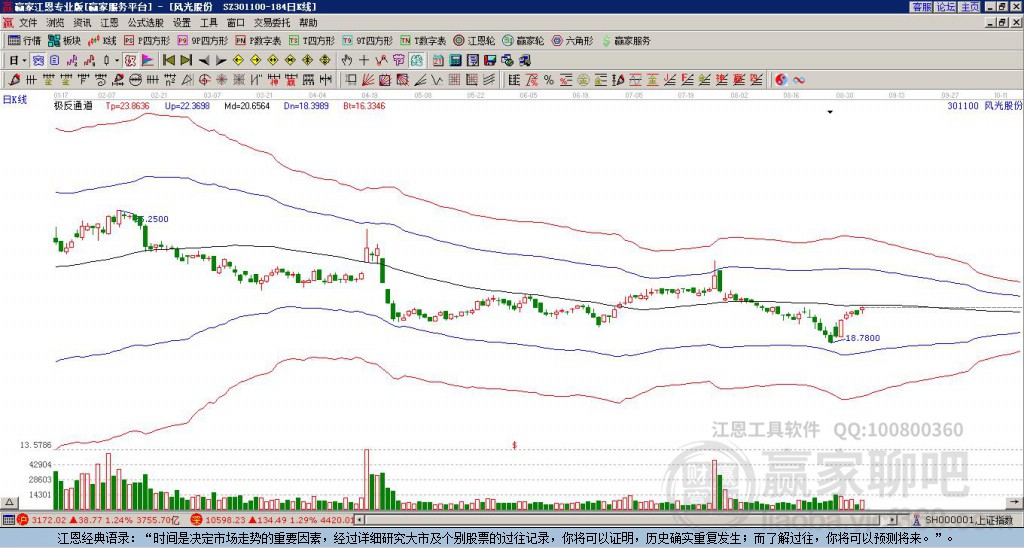Image resolution: width=1024 pixels, height=548 pixels.
Task: Open the 江恩 menu
Action: pos(110,23)
